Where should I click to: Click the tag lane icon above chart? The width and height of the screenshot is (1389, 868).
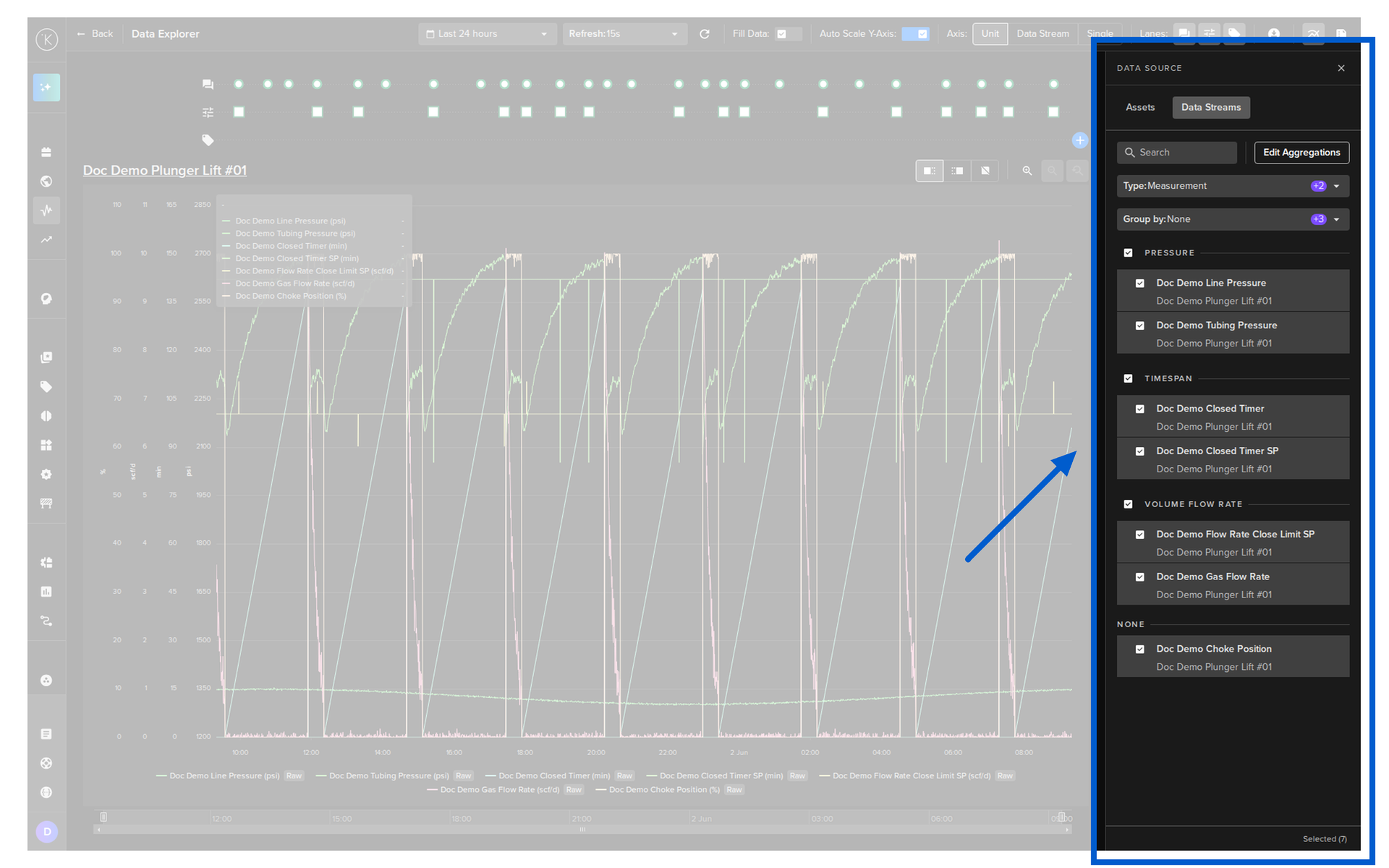tap(208, 140)
